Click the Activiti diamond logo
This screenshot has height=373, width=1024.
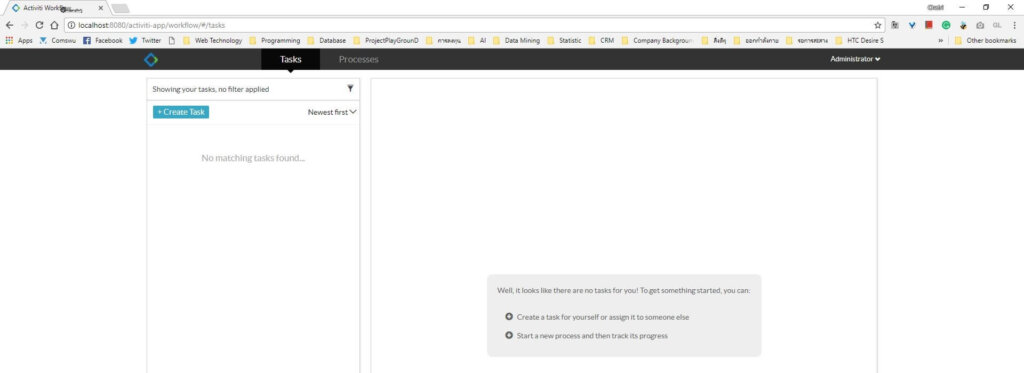tap(151, 59)
